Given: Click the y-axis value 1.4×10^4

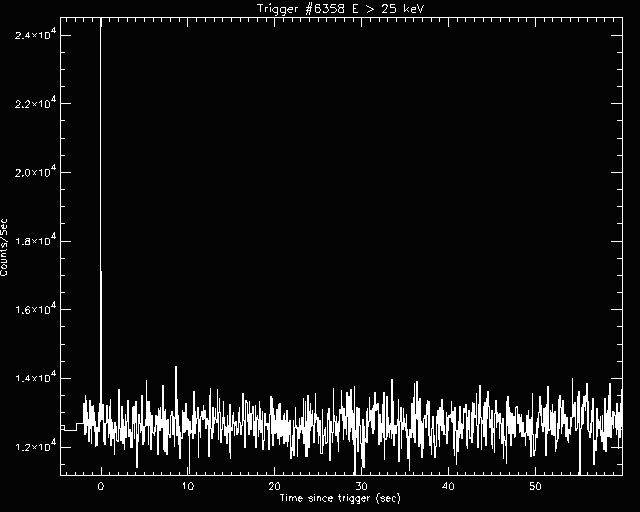Looking at the screenshot, I should pyautogui.click(x=36, y=377).
